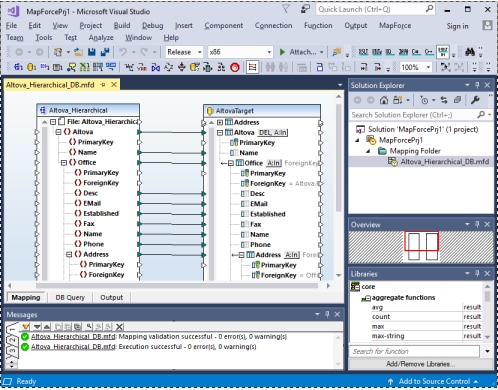Viewport: 498px width, 390px height.
Task: Click the red stop circle icon
Action: (x=235, y=68)
